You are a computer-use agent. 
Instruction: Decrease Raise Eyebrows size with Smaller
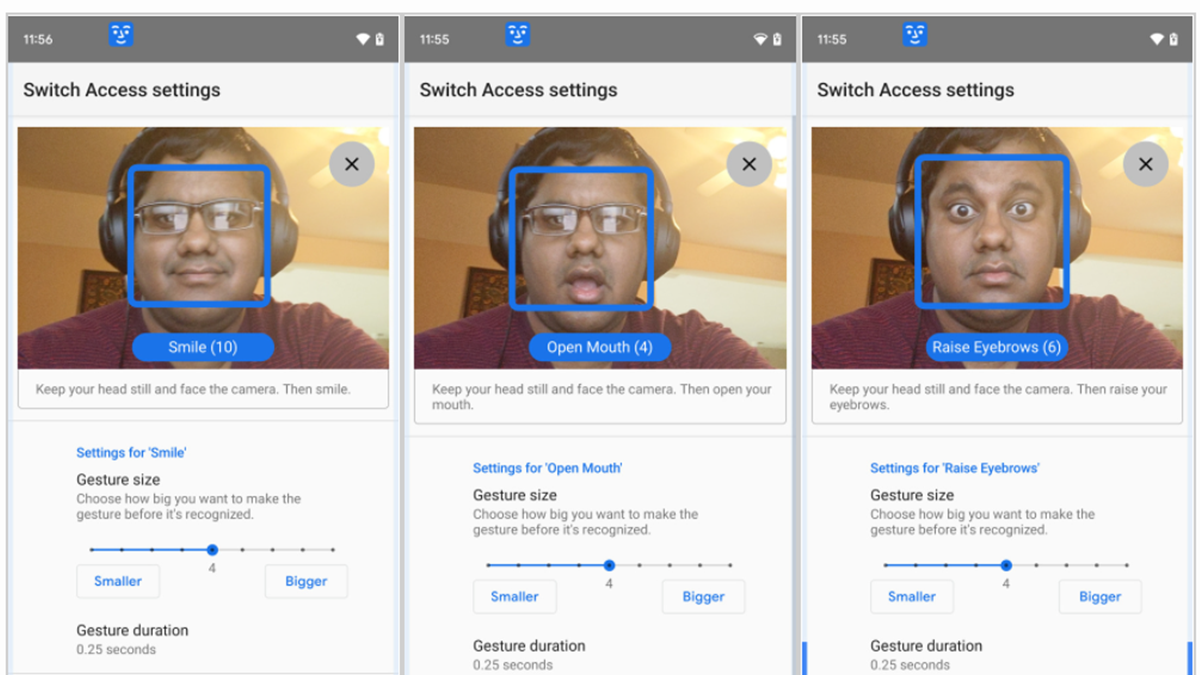coord(911,597)
